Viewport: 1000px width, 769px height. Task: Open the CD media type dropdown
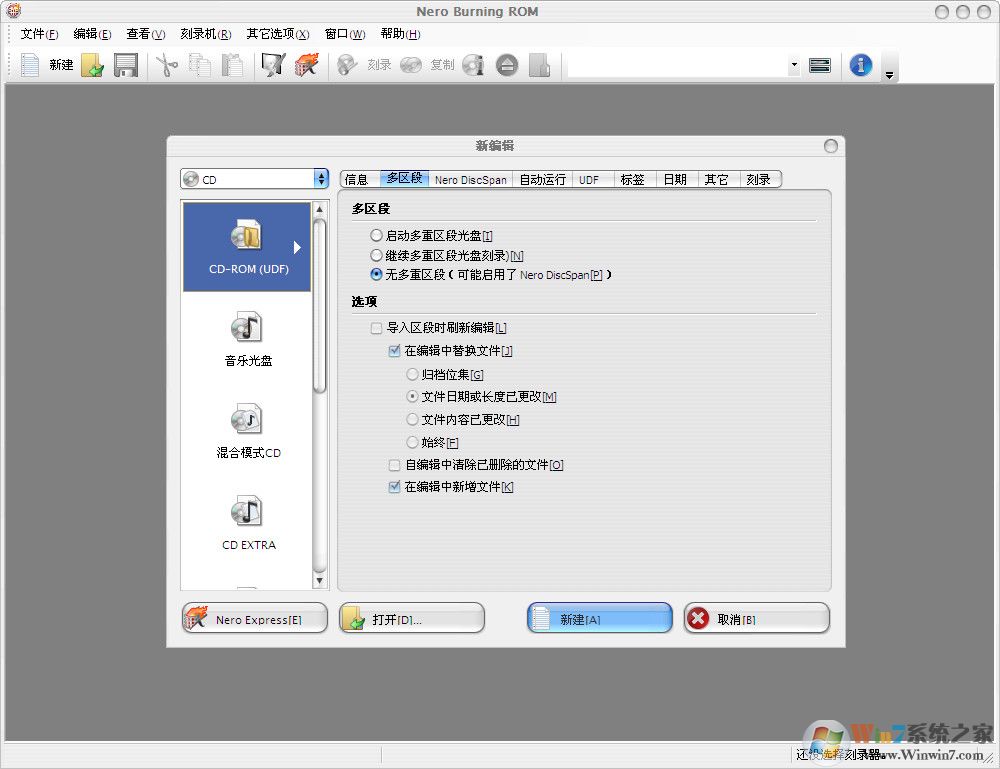point(319,177)
